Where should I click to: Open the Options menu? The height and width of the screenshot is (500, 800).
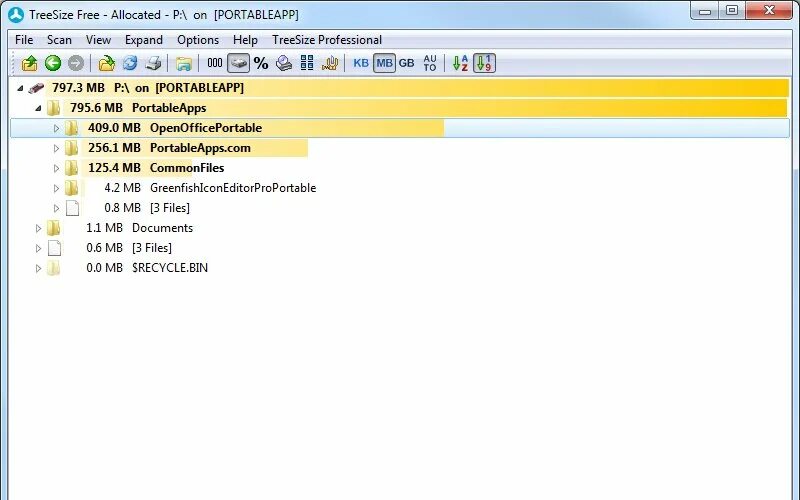click(198, 40)
